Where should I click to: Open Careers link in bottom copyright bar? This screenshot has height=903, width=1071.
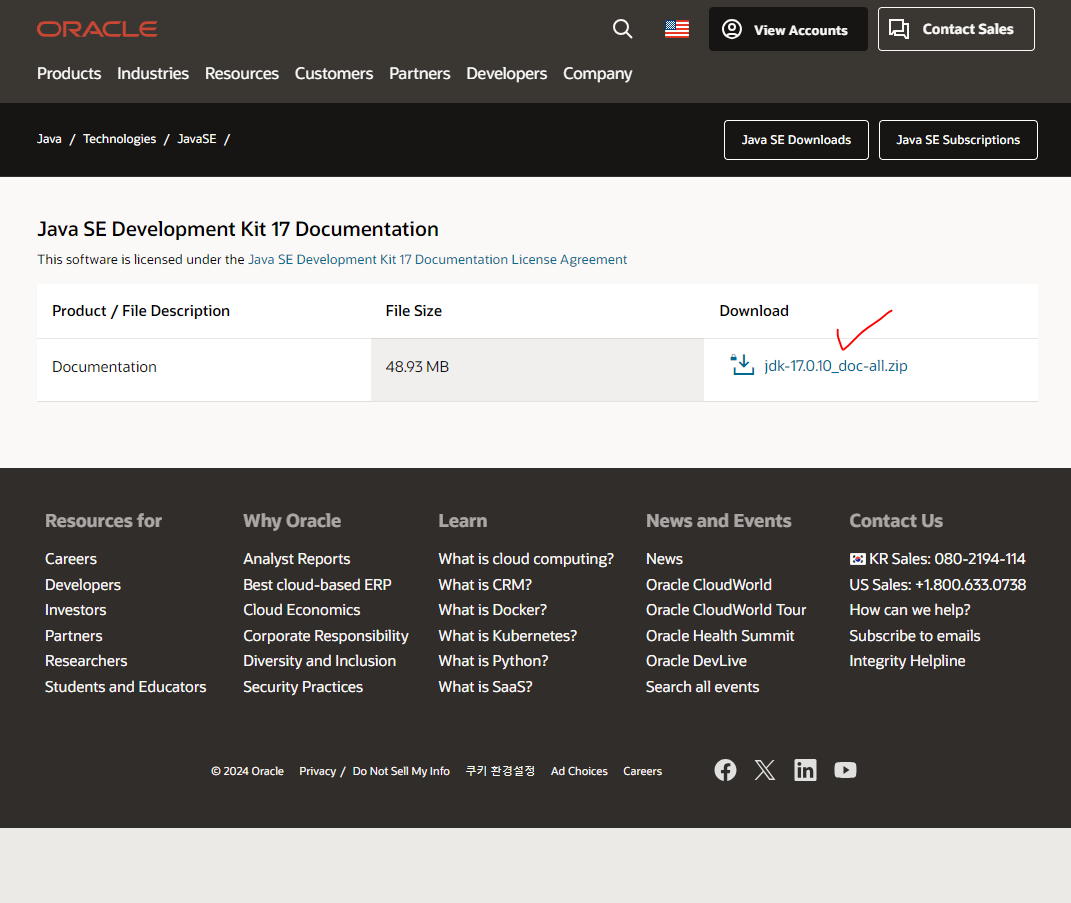point(643,771)
